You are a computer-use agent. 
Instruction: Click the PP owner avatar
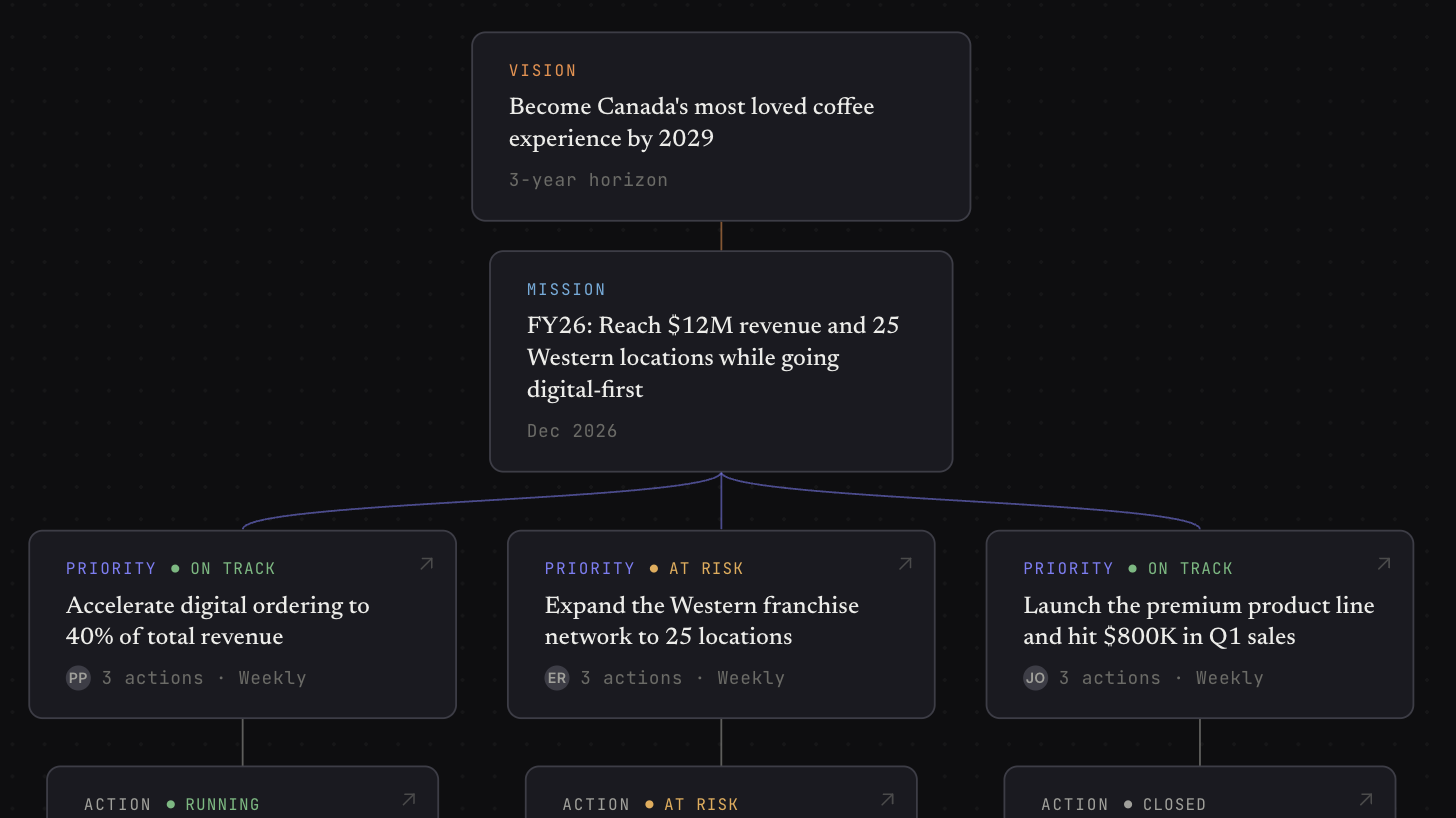78,678
